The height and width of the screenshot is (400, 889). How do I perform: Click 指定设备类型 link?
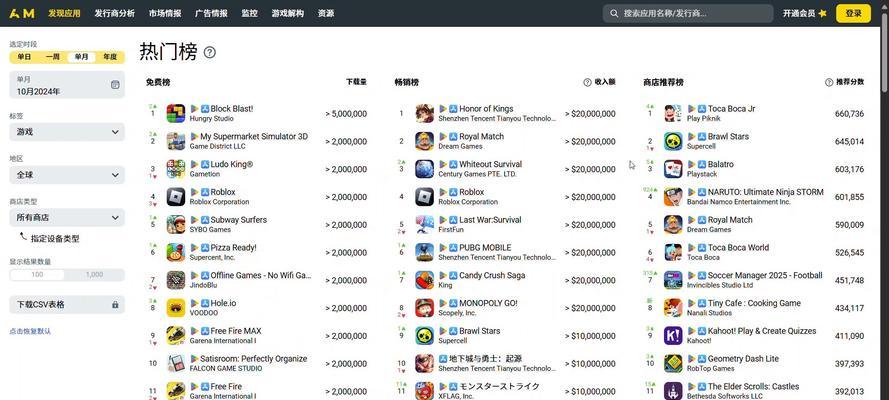55,239
